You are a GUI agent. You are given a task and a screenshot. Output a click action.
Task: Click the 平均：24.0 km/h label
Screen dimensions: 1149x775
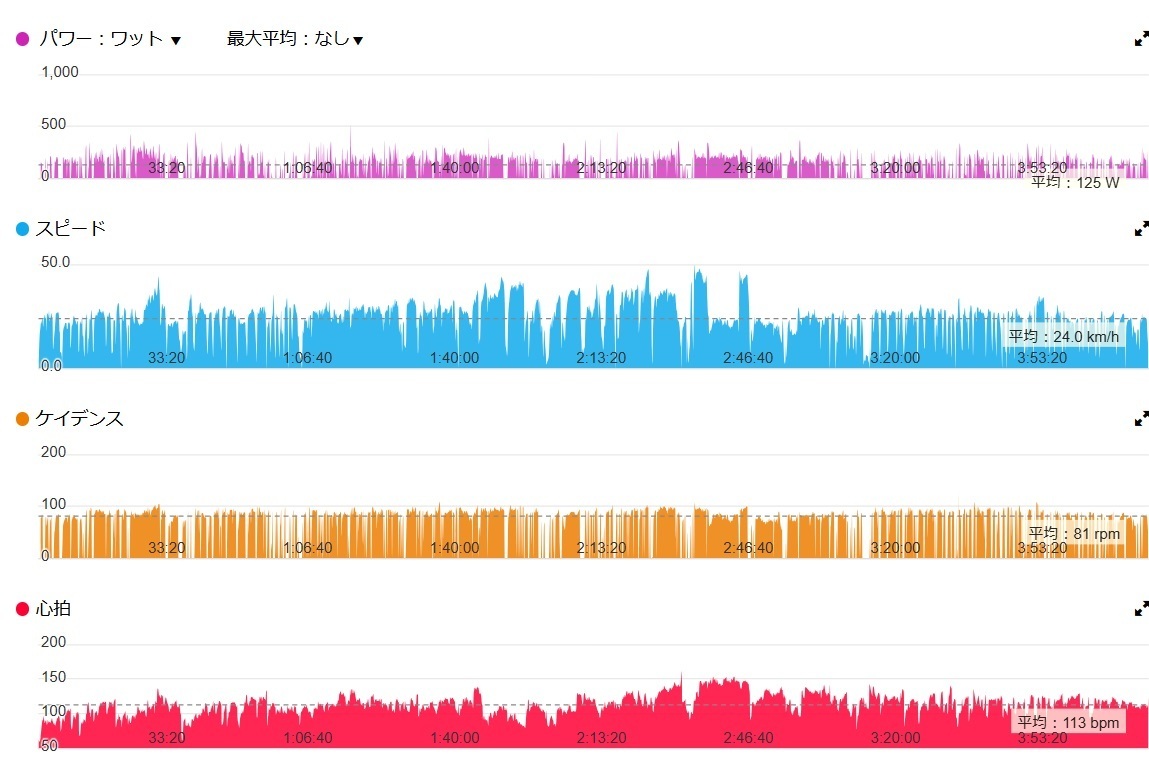(1063, 336)
